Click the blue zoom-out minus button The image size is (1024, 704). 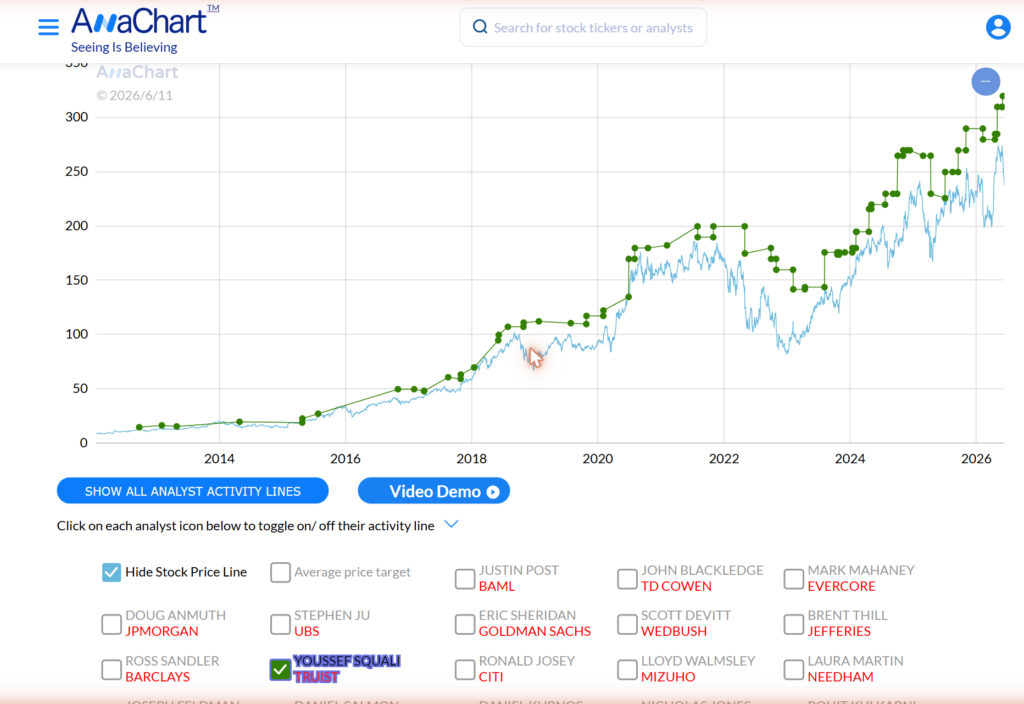pos(985,82)
